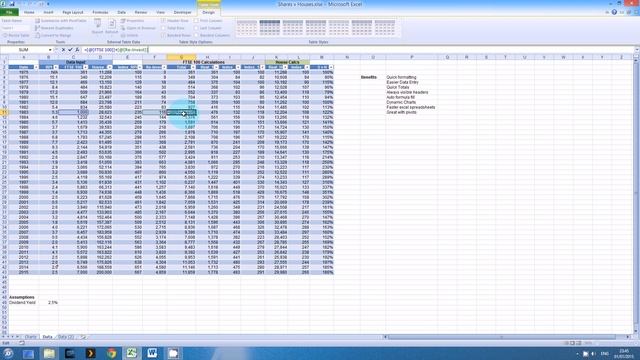Viewport: 640px width, 360px height.
Task: Open the Charts sheet tab
Action: (x=31, y=337)
